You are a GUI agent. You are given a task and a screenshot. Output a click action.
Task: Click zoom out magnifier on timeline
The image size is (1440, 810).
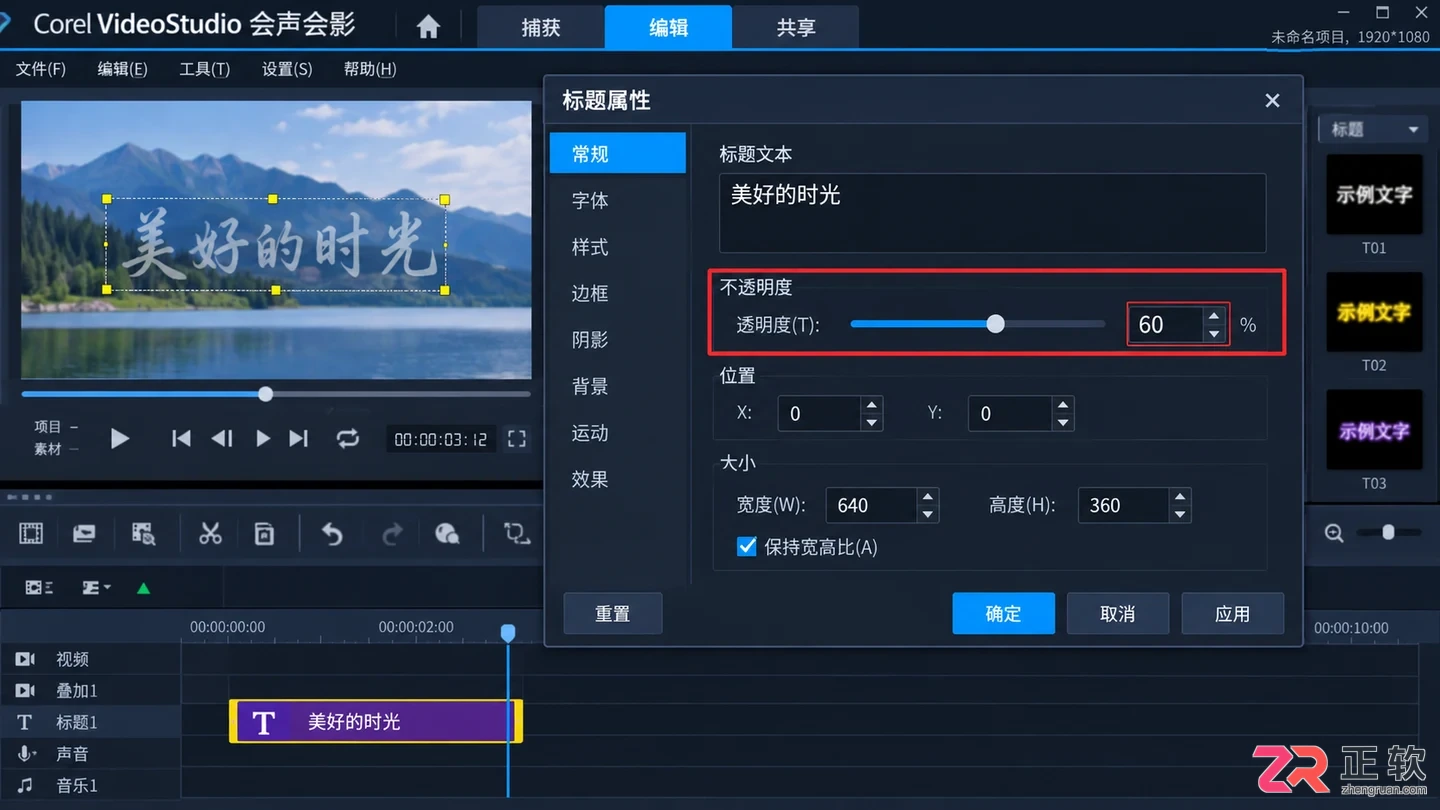point(1334,533)
